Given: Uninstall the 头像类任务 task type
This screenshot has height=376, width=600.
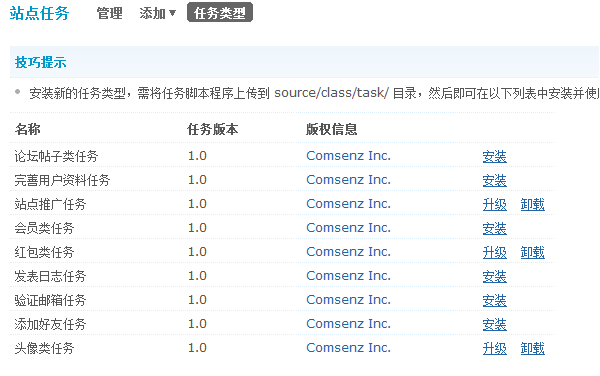Looking at the screenshot, I should pos(532,348).
